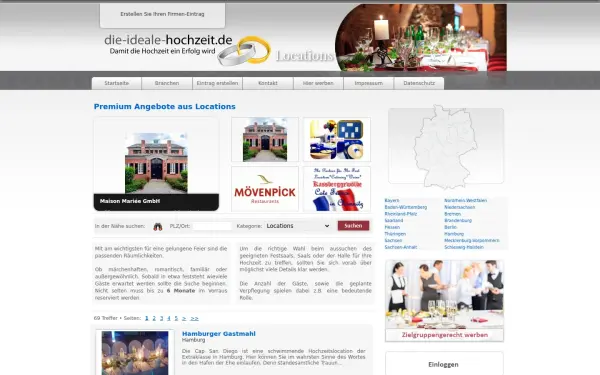The width and height of the screenshot is (600, 375).
Task: Open the large Maison Mariée GmbH featured image
Action: coord(156,163)
